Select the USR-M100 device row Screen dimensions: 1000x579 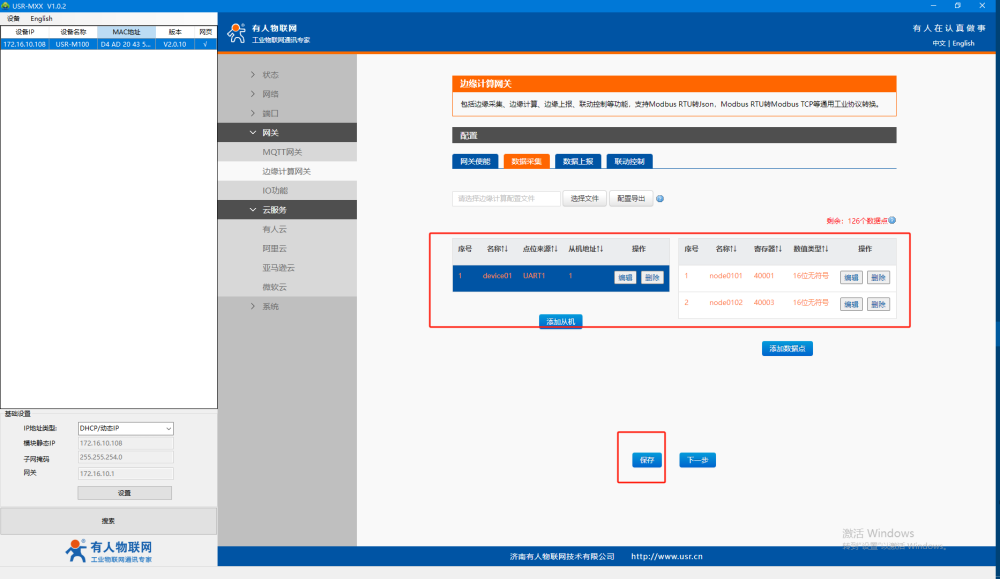pyautogui.click(x=72, y=44)
